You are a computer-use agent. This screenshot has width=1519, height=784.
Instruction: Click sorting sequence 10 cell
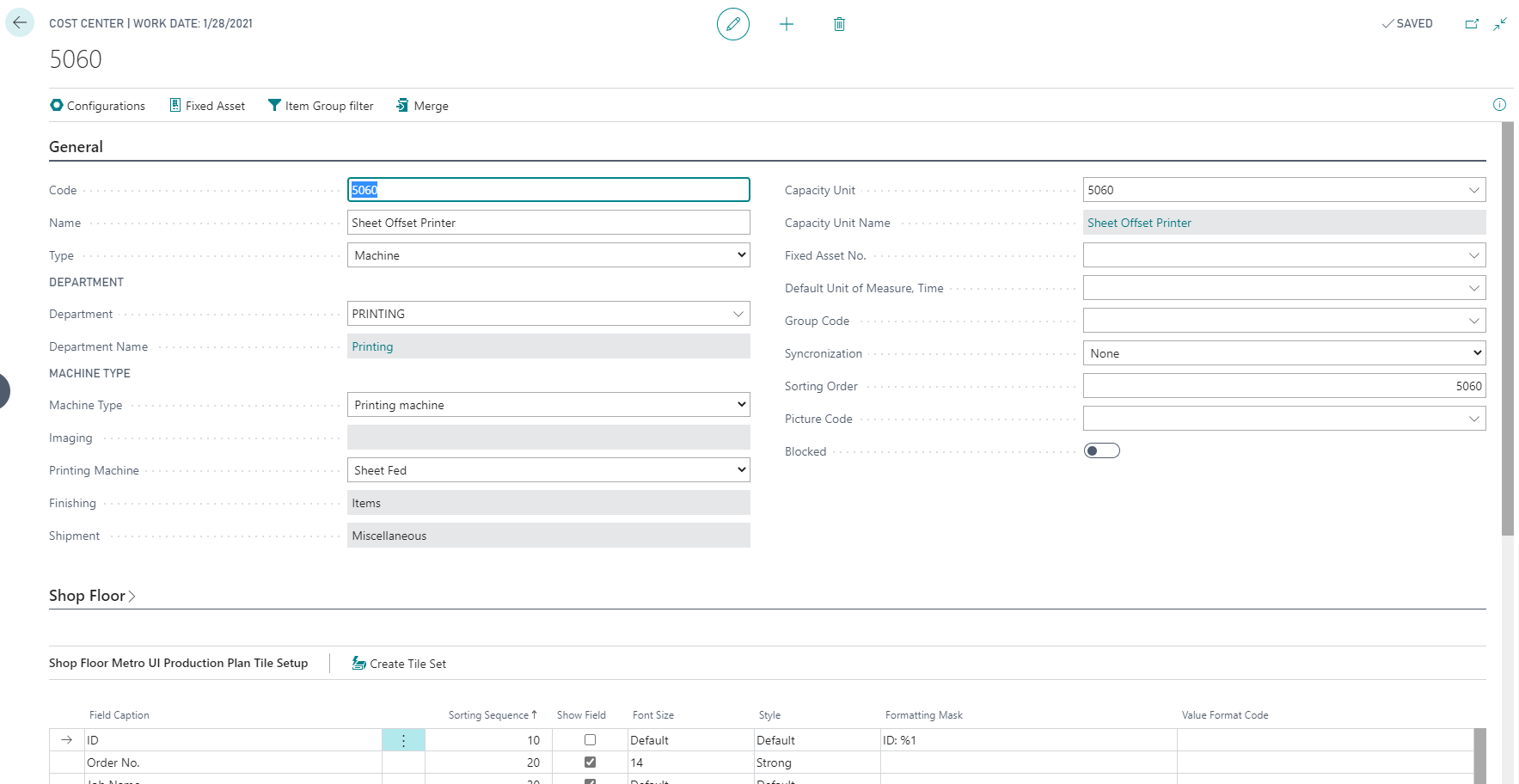pos(488,740)
